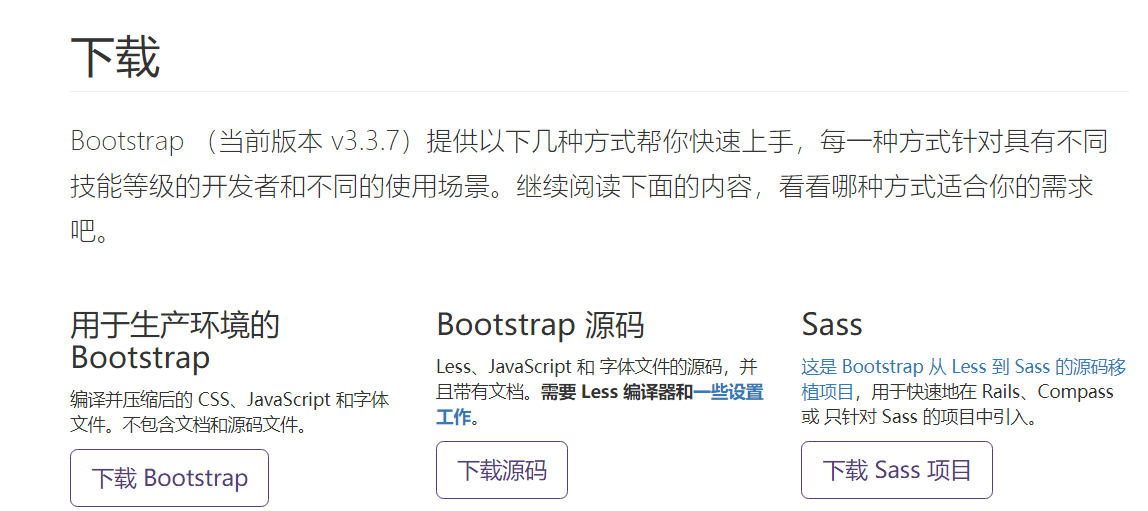This screenshot has width=1148, height=511.
Task: Click the Bootstrap 源码 heading
Action: pos(540,324)
